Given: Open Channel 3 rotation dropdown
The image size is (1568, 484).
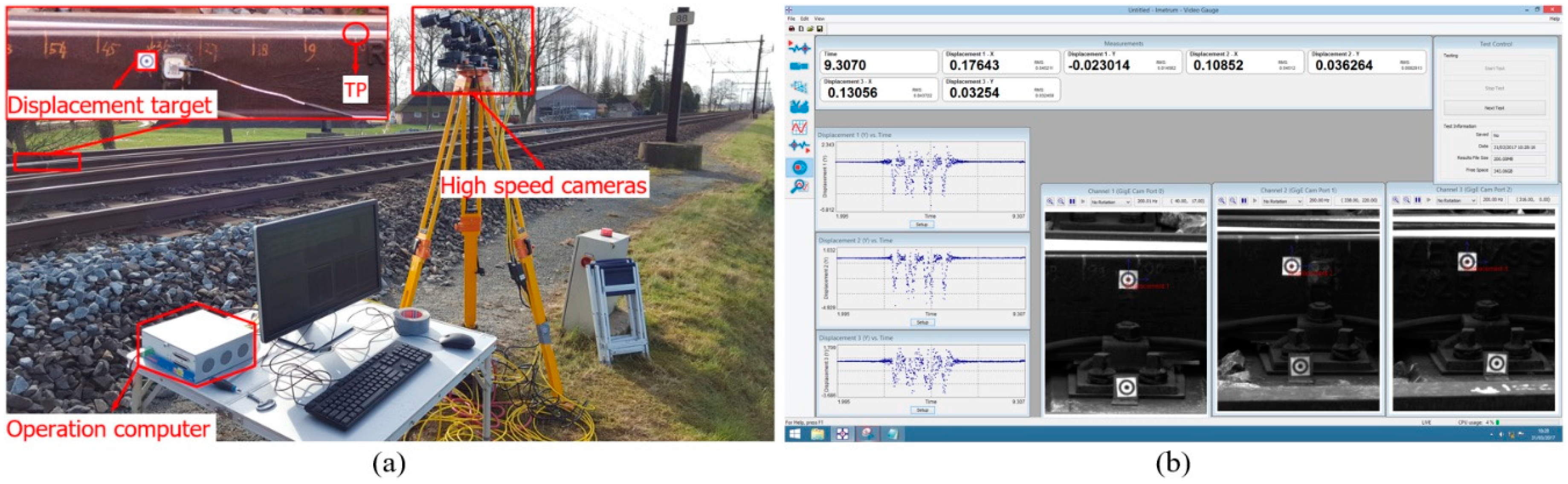Looking at the screenshot, I should [1456, 200].
